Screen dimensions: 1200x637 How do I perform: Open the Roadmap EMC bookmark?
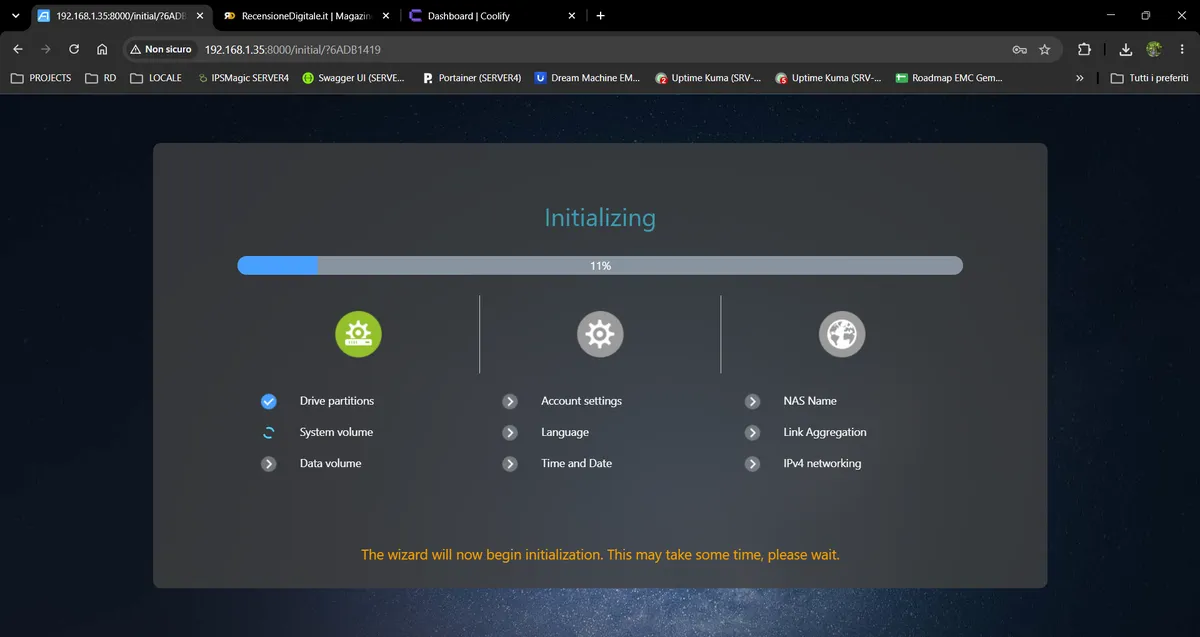click(949, 78)
